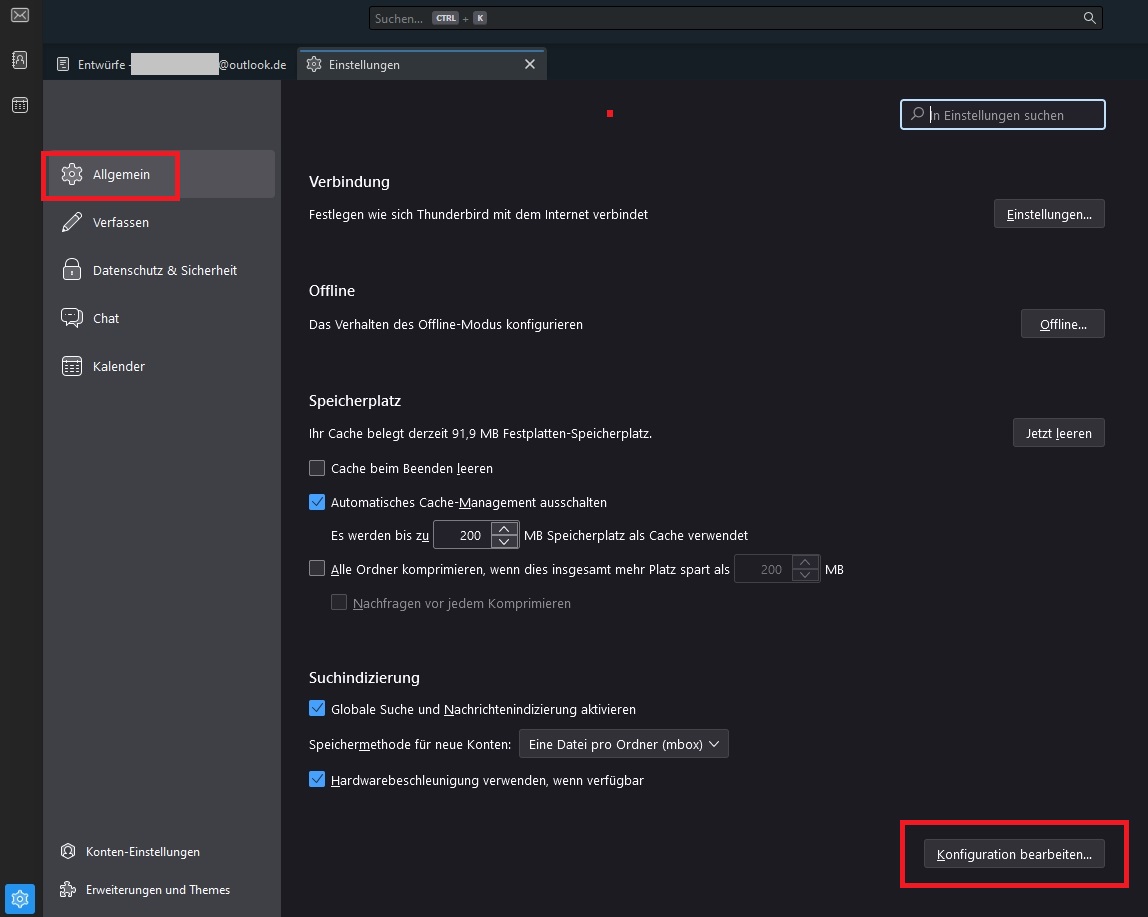Click the blue settings gear icon
This screenshot has width=1148, height=917.
point(20,899)
